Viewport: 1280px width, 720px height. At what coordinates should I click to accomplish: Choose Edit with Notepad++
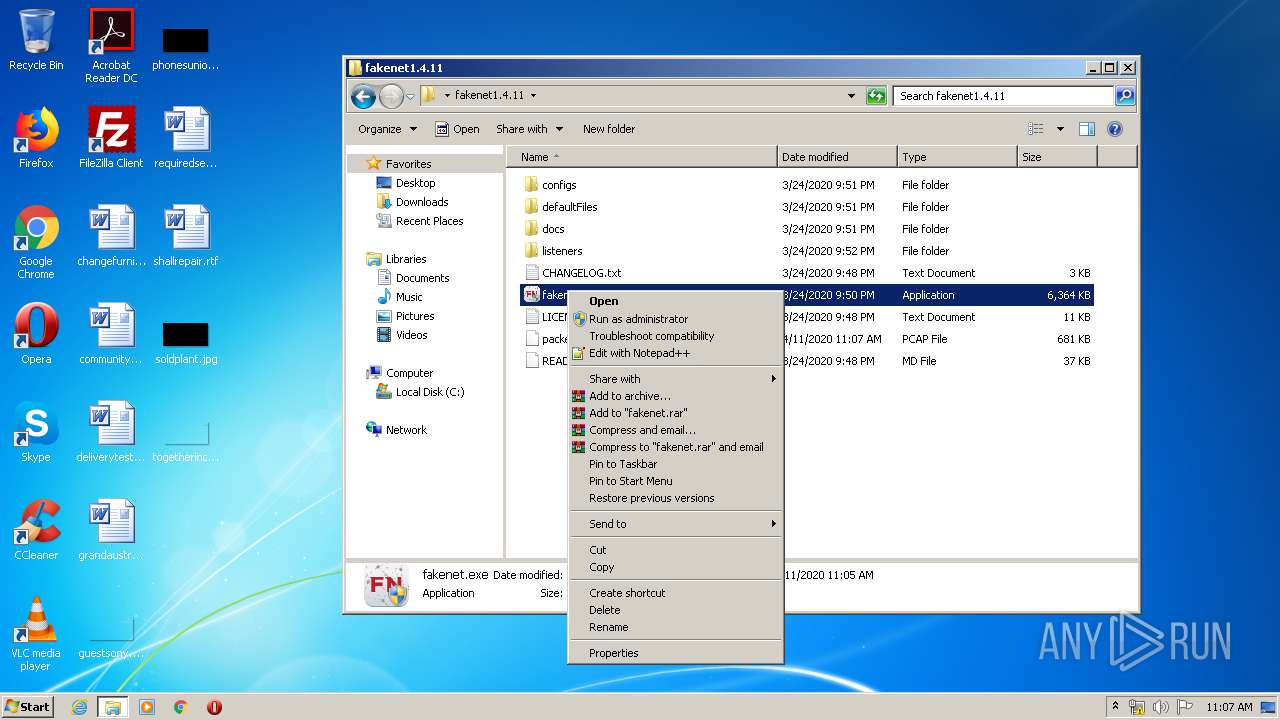point(675,353)
